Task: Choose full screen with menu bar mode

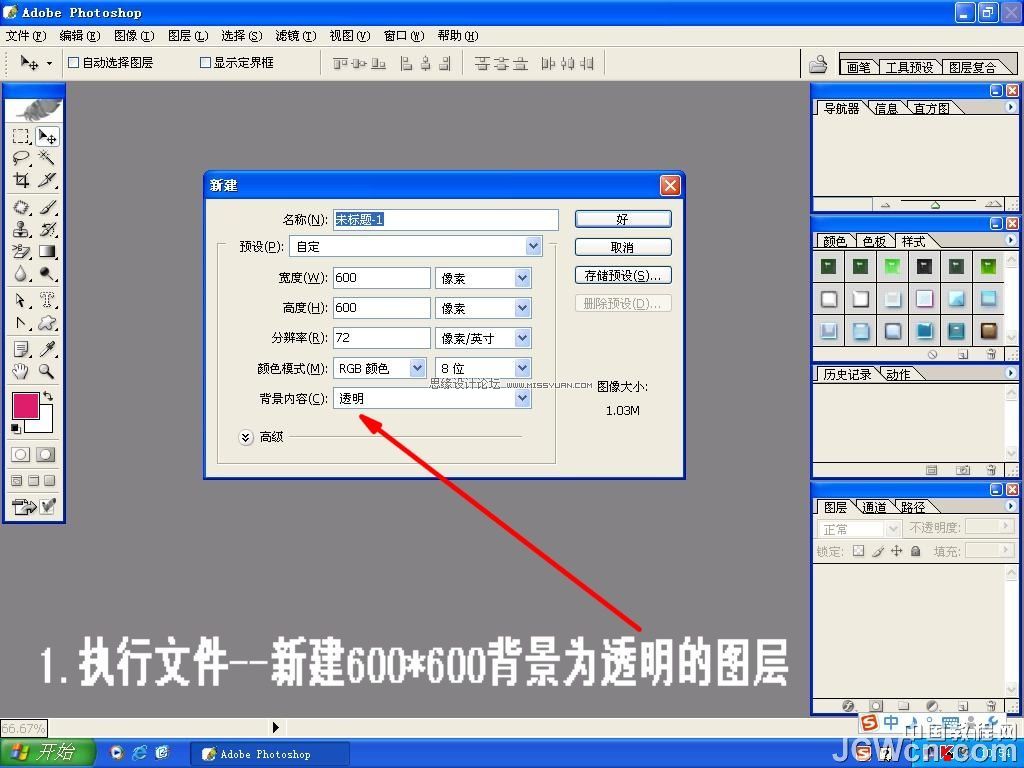Action: (33, 481)
